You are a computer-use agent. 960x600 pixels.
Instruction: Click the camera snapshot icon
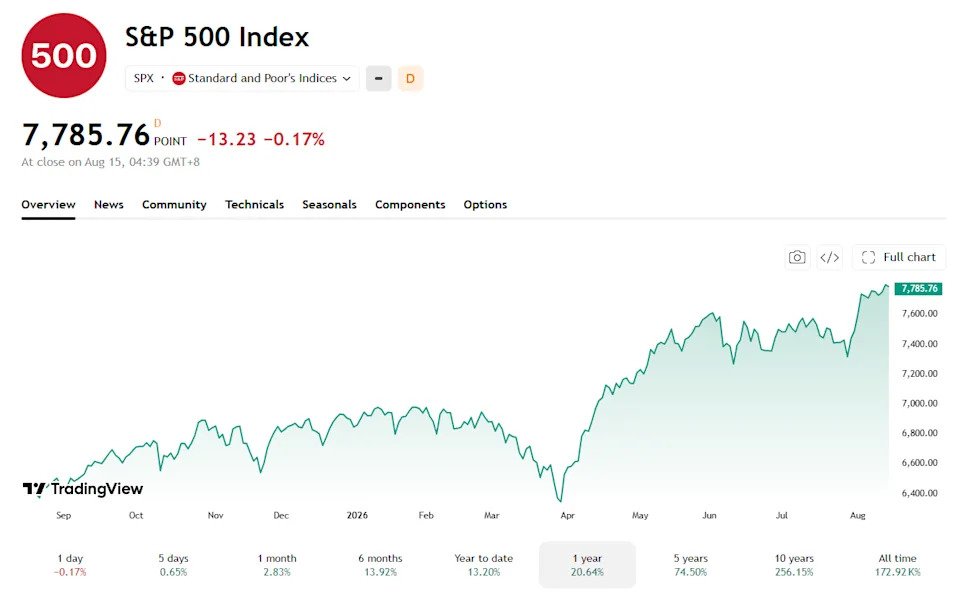coord(797,257)
